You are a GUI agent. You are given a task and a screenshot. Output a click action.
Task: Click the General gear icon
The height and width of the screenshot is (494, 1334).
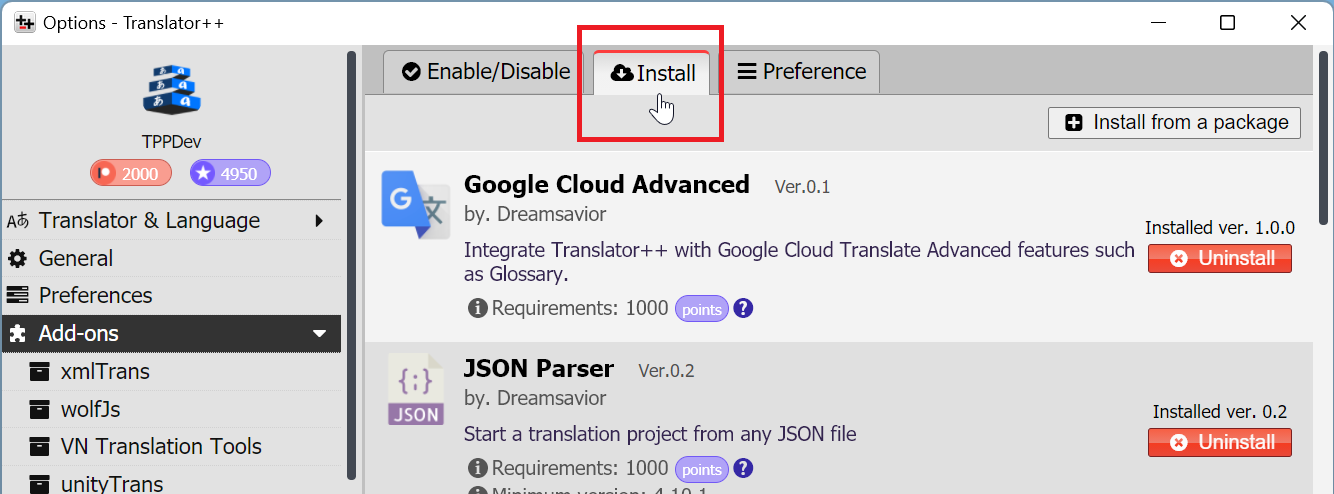click(x=17, y=258)
